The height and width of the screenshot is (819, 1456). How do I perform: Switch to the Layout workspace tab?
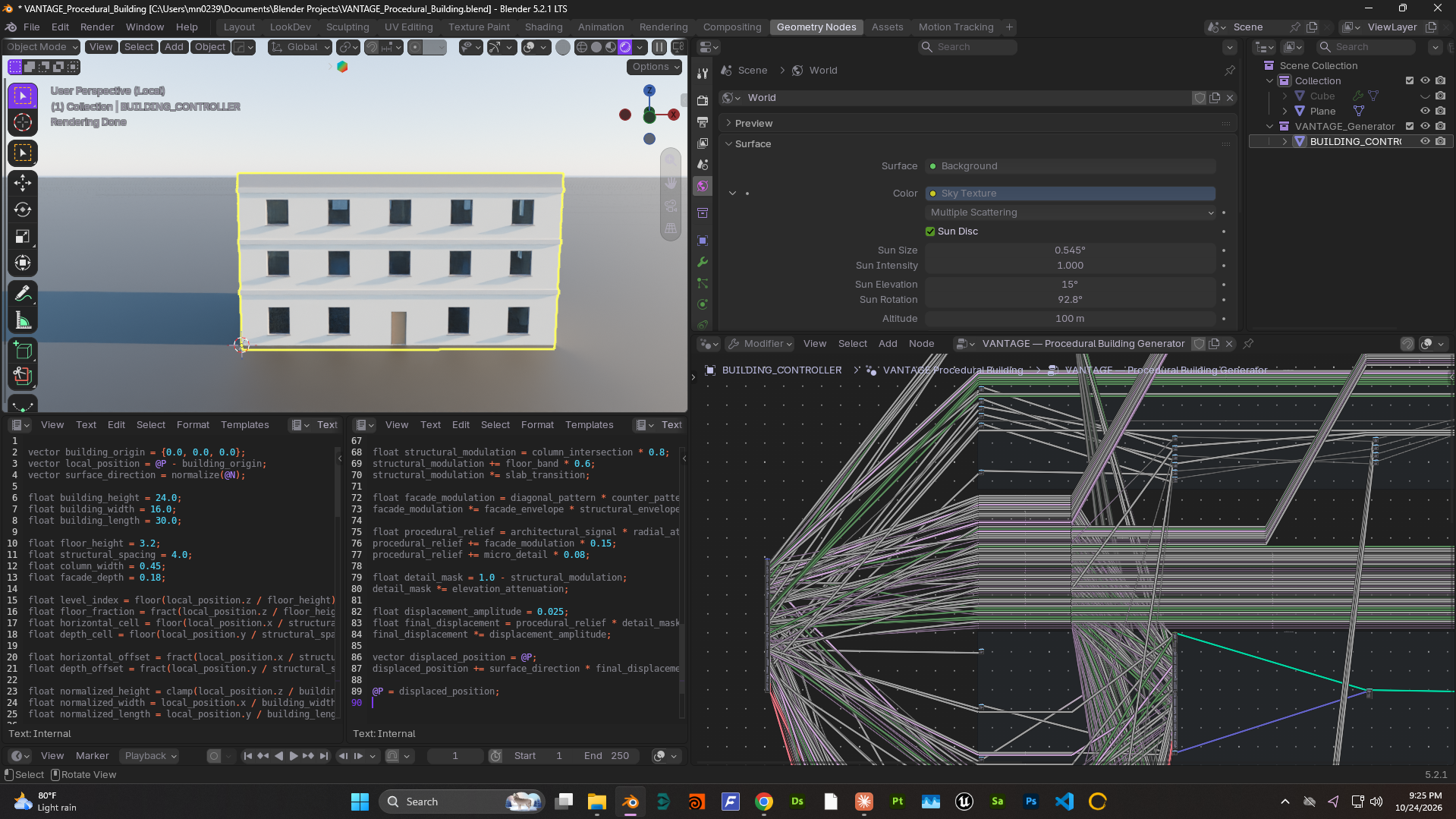tap(239, 27)
